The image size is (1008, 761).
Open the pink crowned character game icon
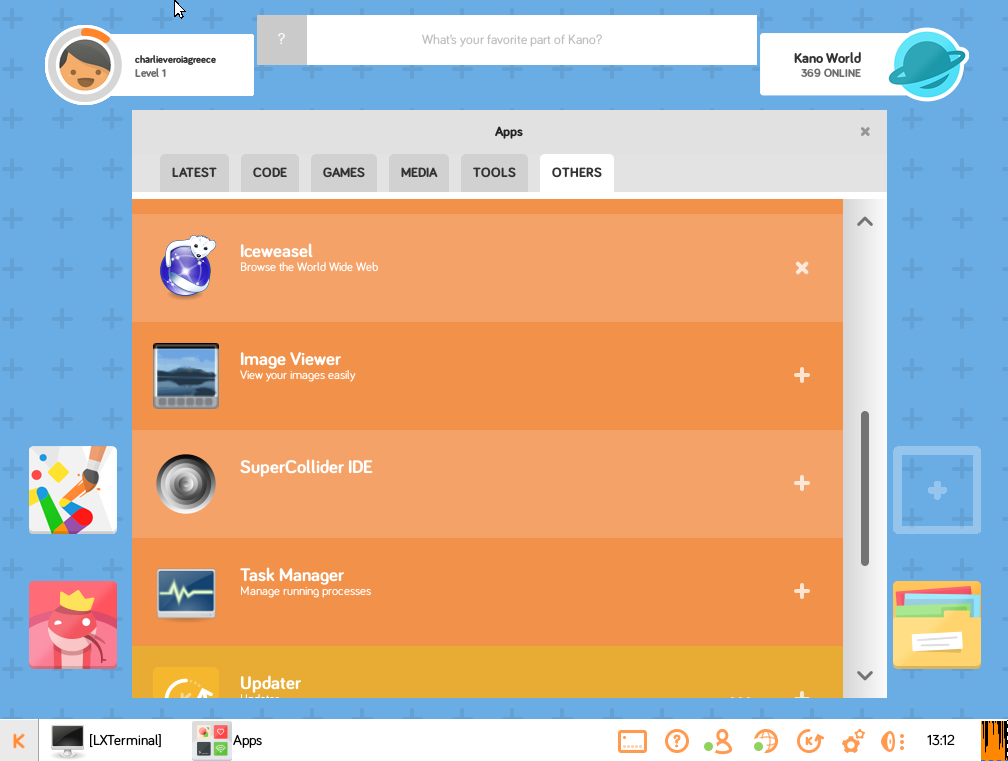pos(73,625)
